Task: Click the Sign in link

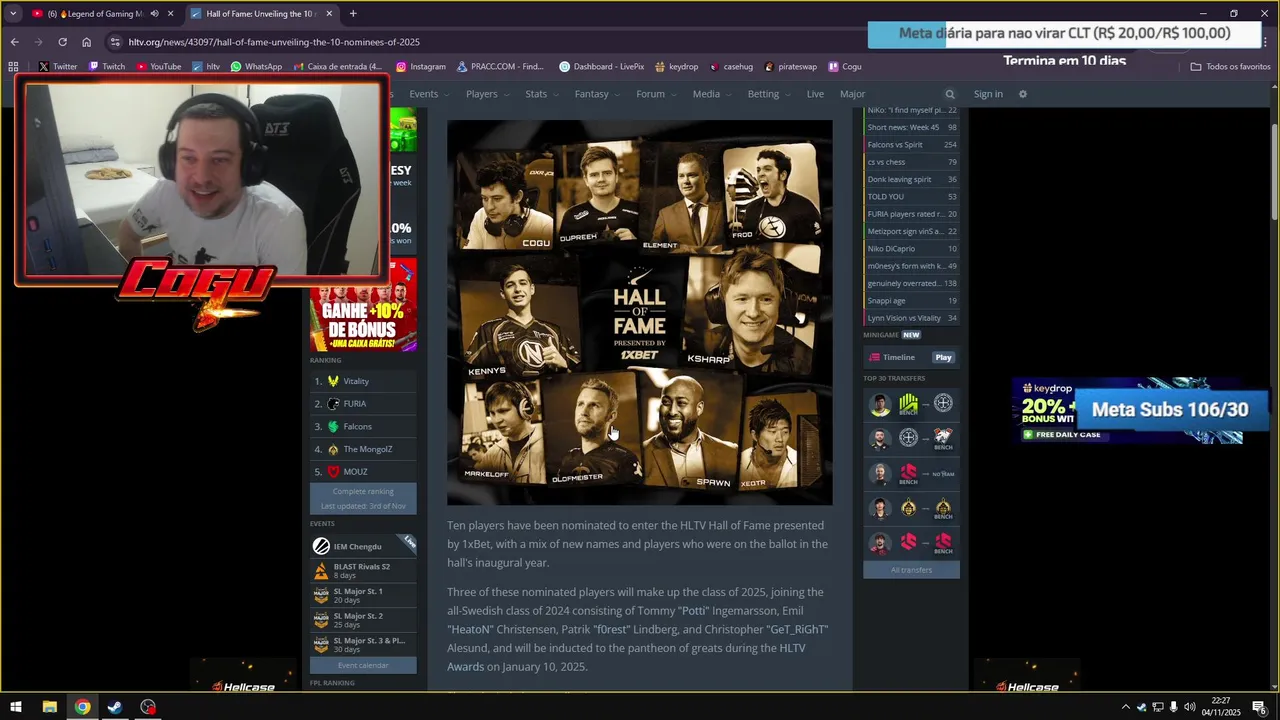Action: point(988,94)
